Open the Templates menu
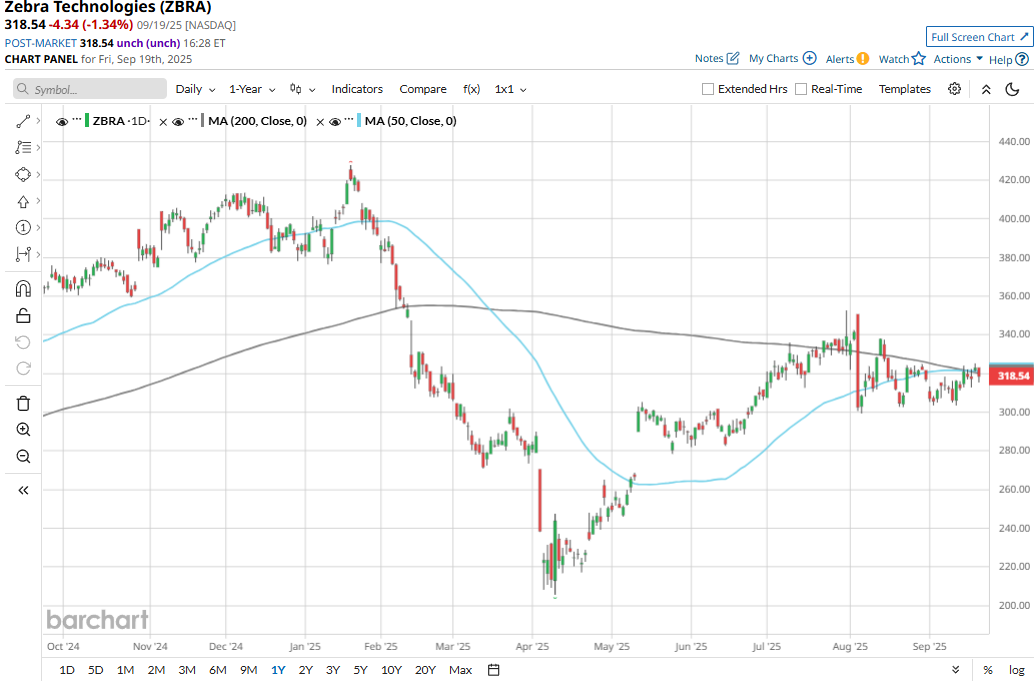Image resolution: width=1036 pixels, height=681 pixels. point(905,89)
